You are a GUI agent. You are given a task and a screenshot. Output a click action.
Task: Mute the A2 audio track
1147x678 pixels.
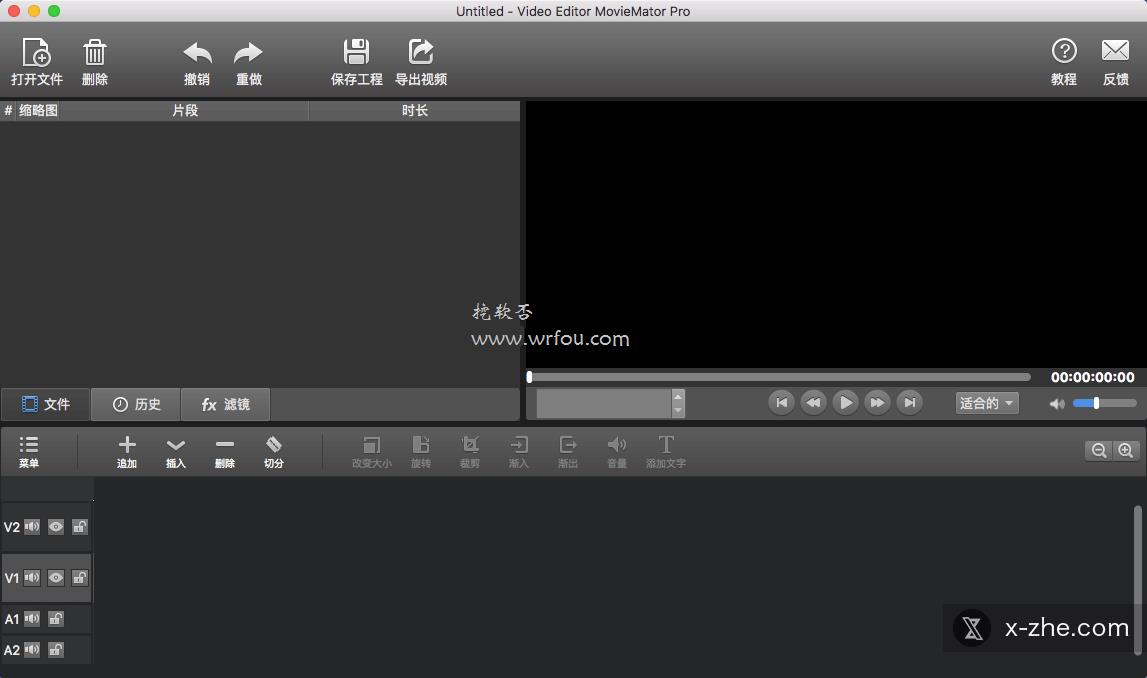point(32,649)
